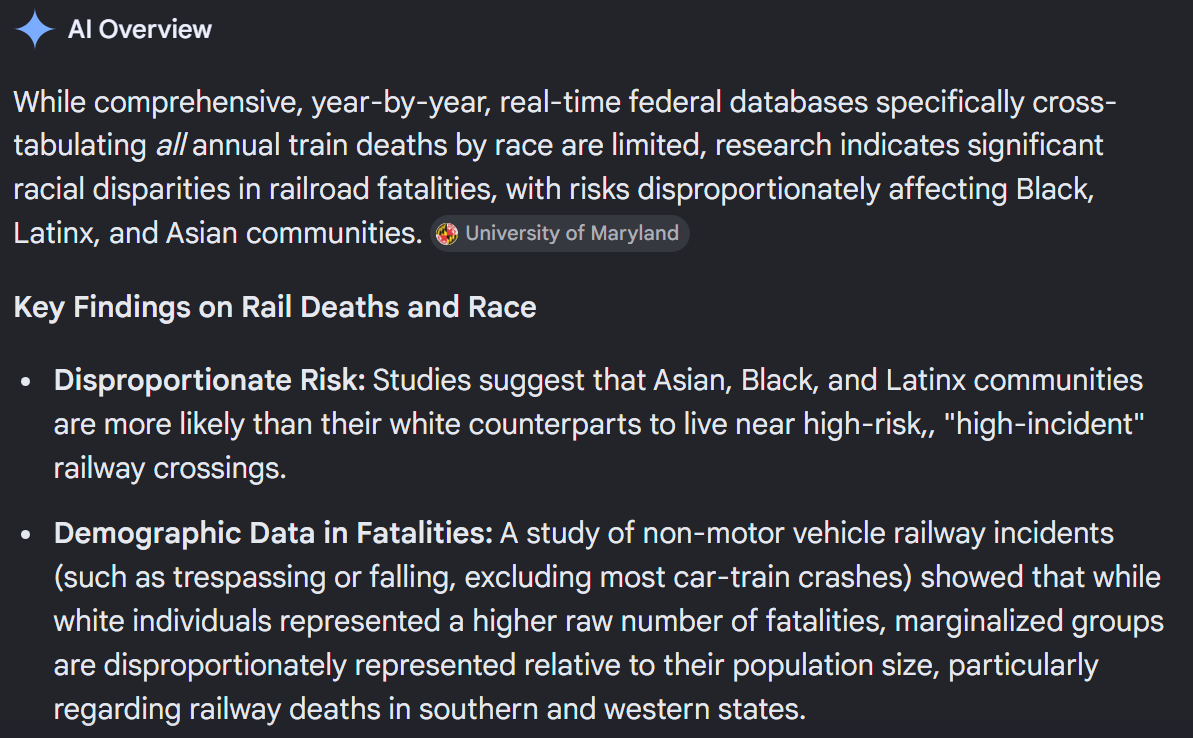Click the bold "Disproportionate Risk:" label
Viewport: 1193px width, 738px height.
pyautogui.click(x=210, y=380)
